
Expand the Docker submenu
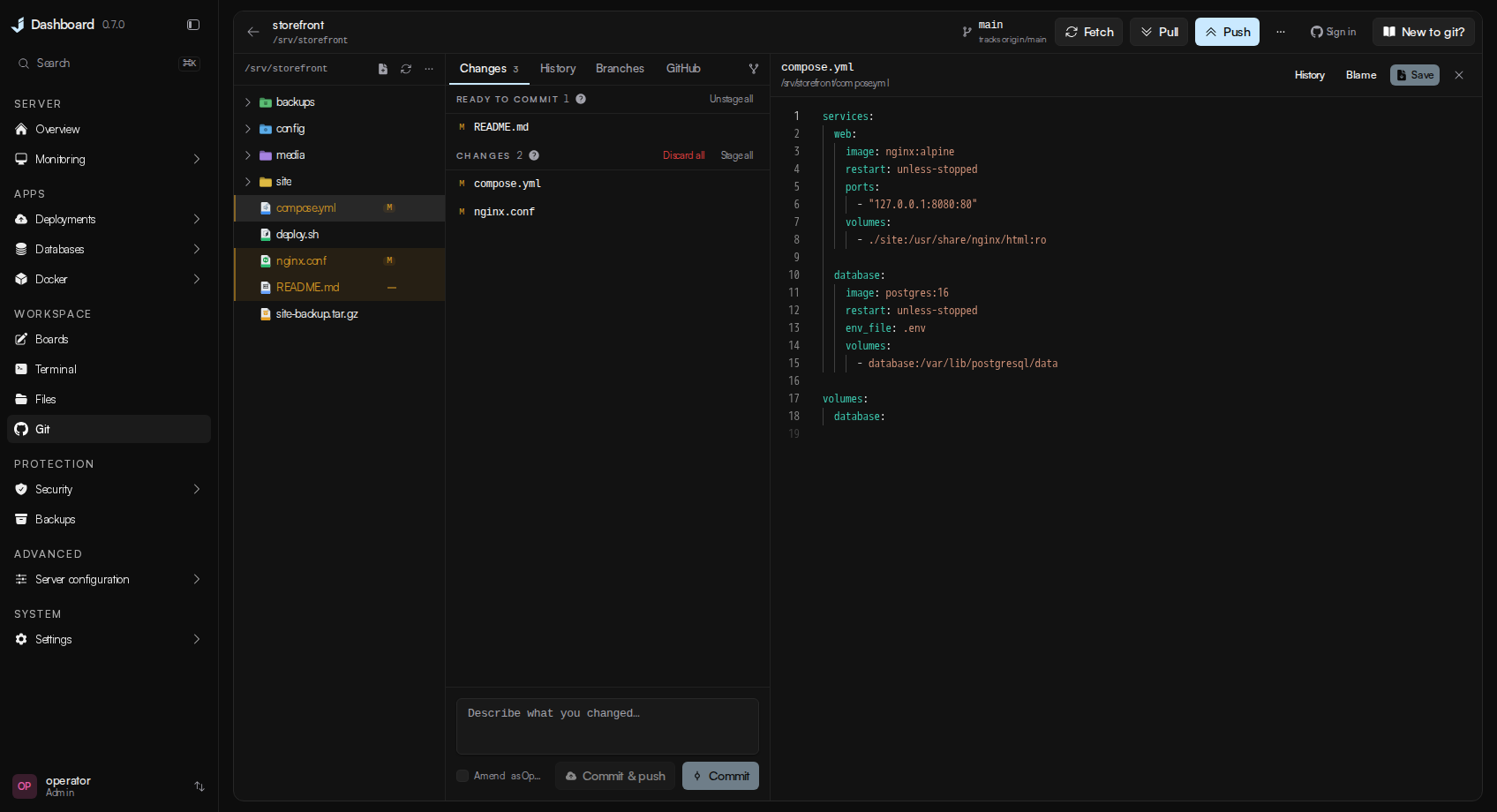click(197, 279)
